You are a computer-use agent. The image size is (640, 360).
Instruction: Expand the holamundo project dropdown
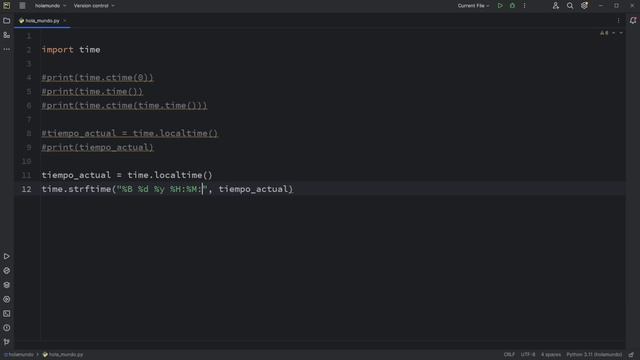[50, 6]
